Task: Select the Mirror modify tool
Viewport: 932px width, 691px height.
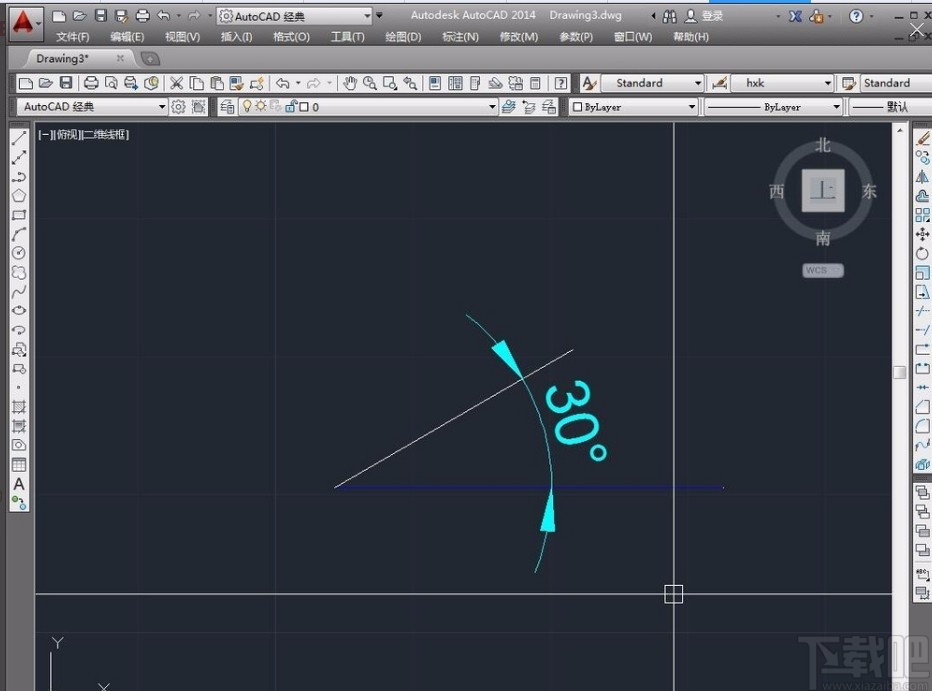Action: [x=922, y=176]
